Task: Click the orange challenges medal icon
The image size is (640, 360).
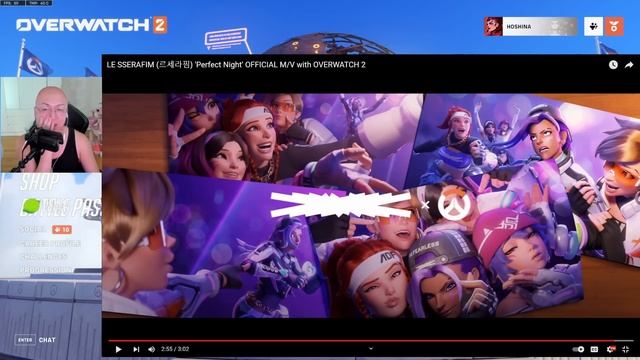Action: point(614,27)
